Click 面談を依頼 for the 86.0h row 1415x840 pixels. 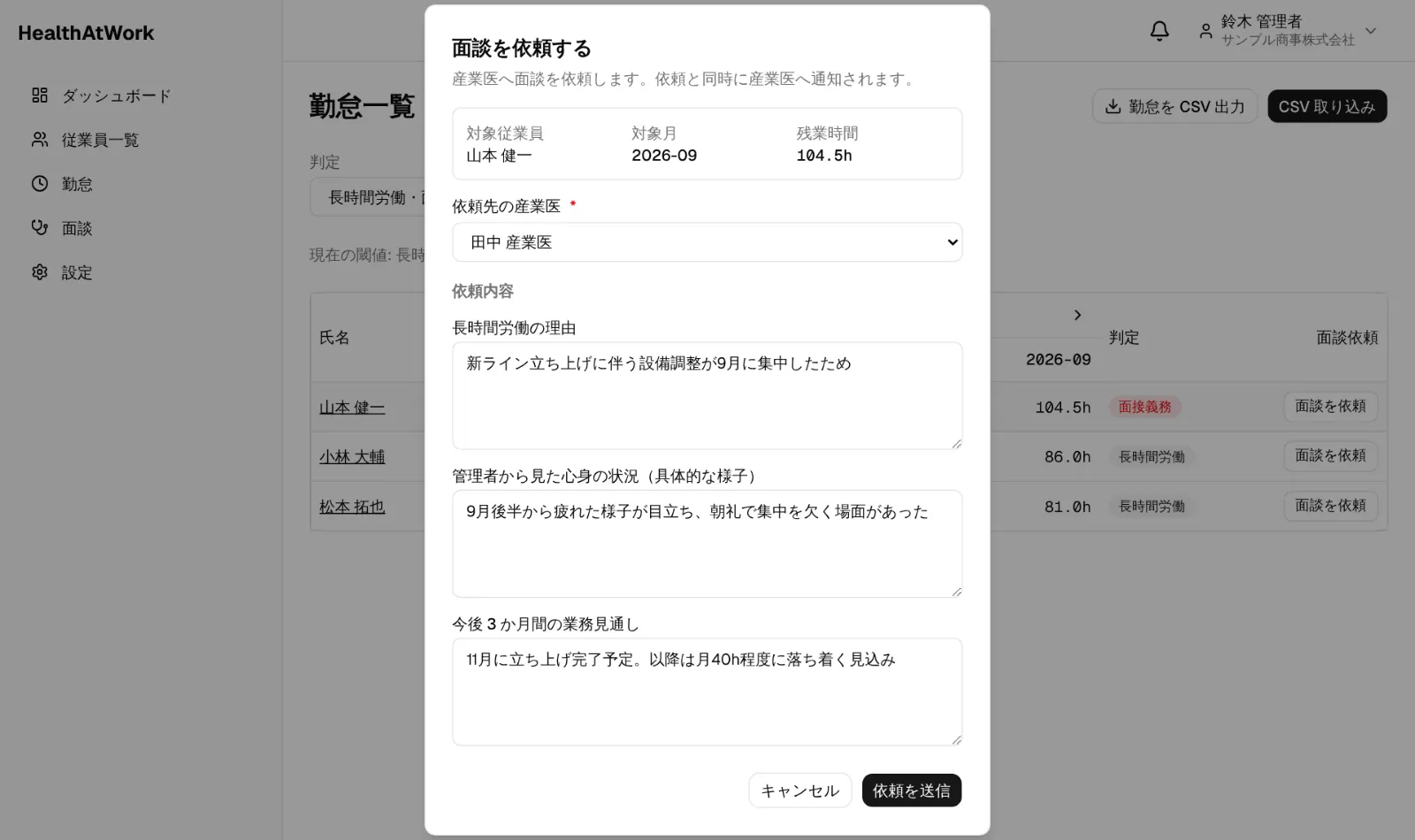tap(1330, 456)
